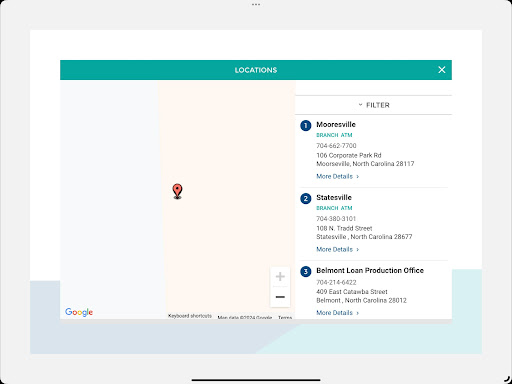The width and height of the screenshot is (512, 384).
Task: Open the Statesville location title
Action: (334, 197)
